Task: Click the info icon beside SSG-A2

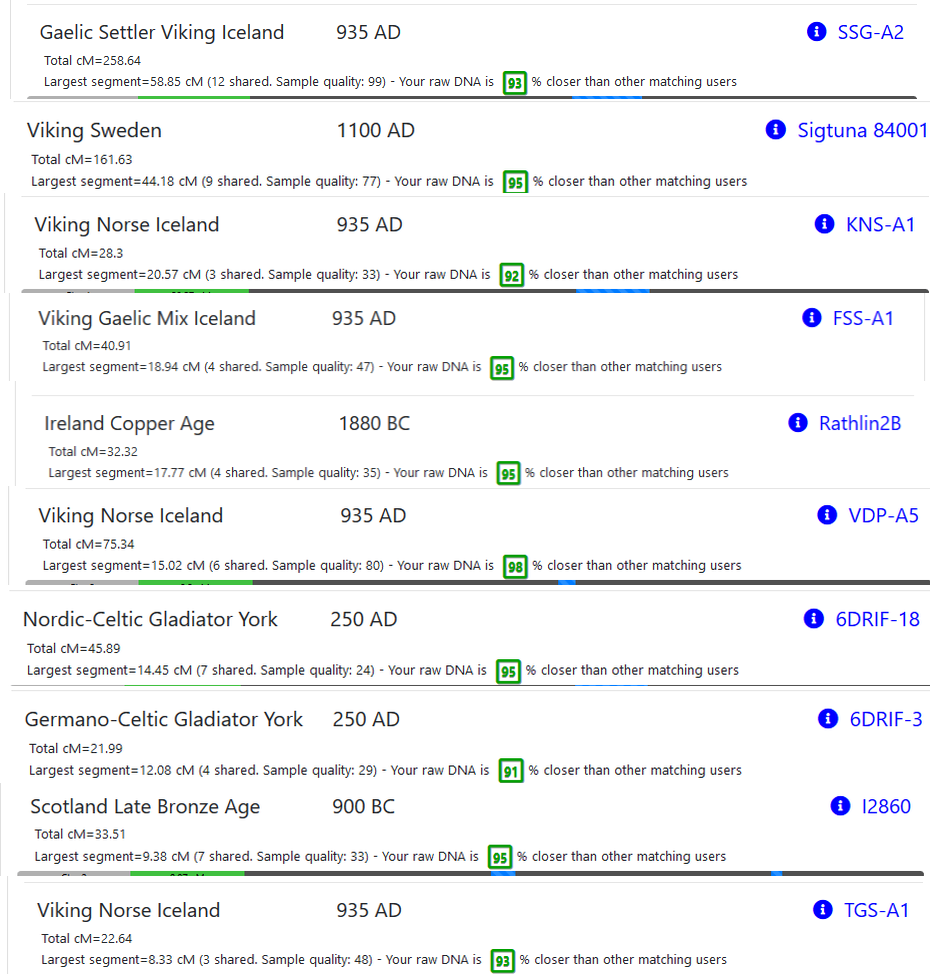Action: tap(816, 31)
